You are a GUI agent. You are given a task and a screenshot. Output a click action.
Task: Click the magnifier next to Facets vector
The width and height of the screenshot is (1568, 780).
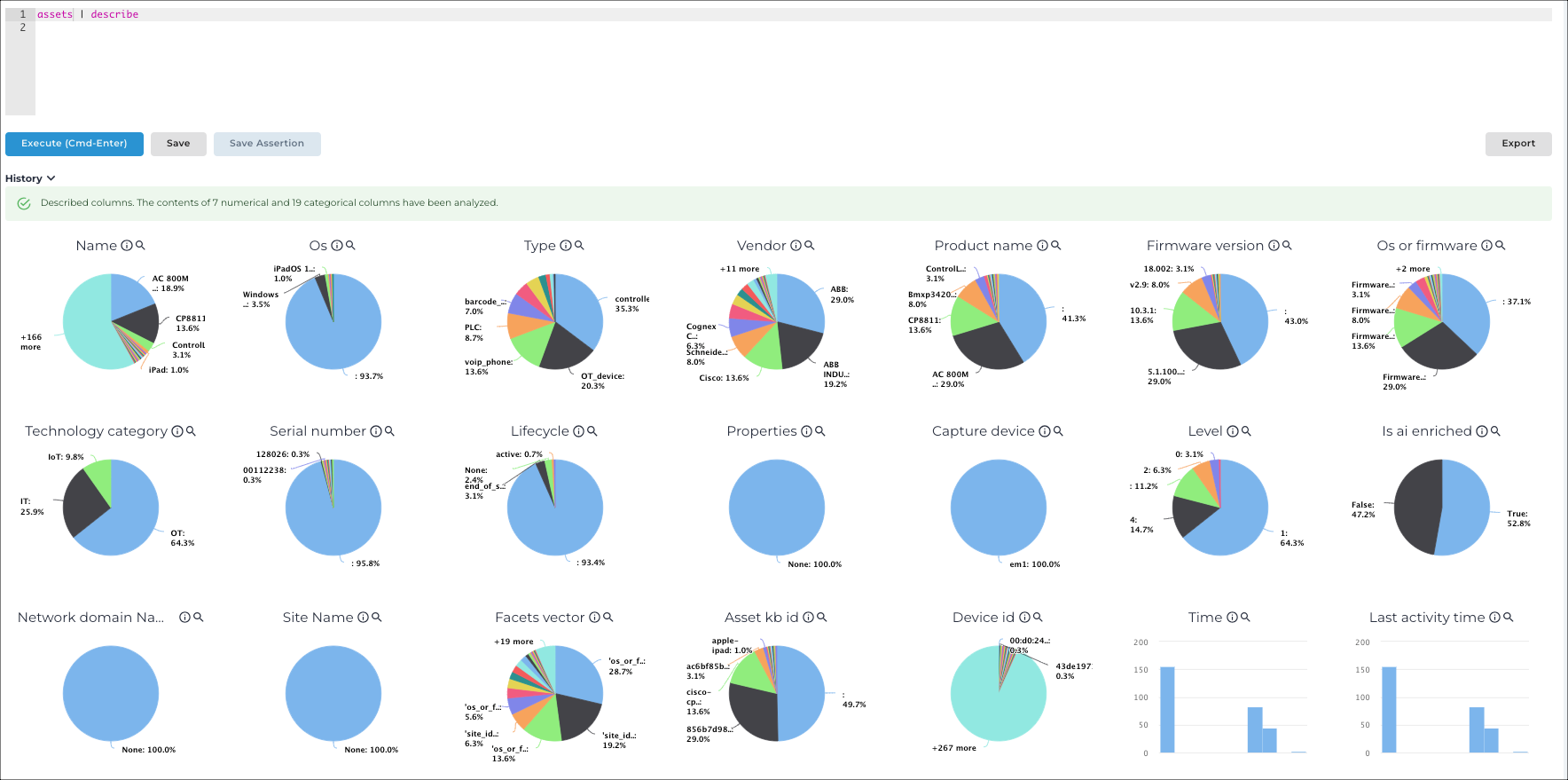click(608, 618)
